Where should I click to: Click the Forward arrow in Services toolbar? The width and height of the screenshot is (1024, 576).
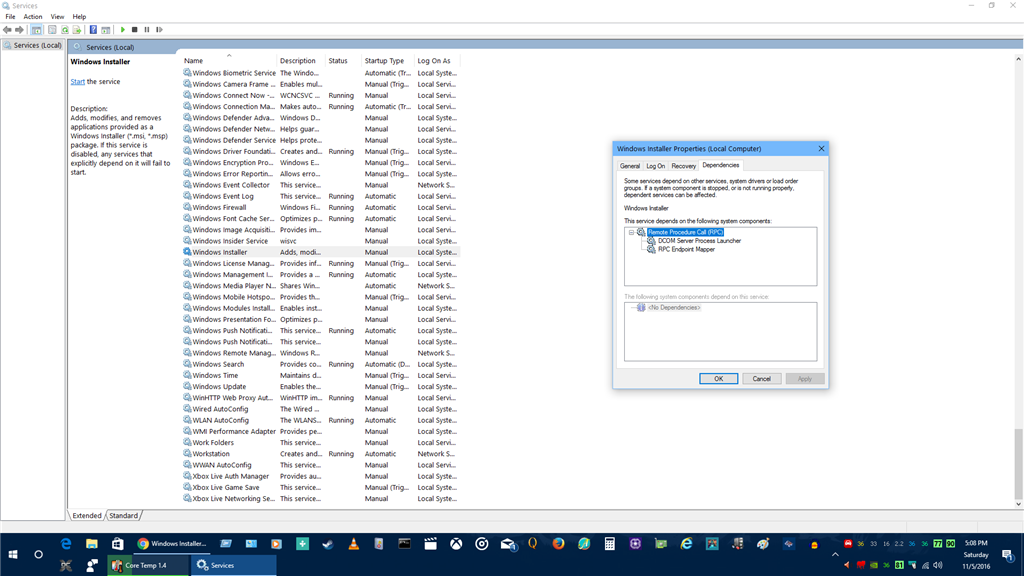click(19, 29)
